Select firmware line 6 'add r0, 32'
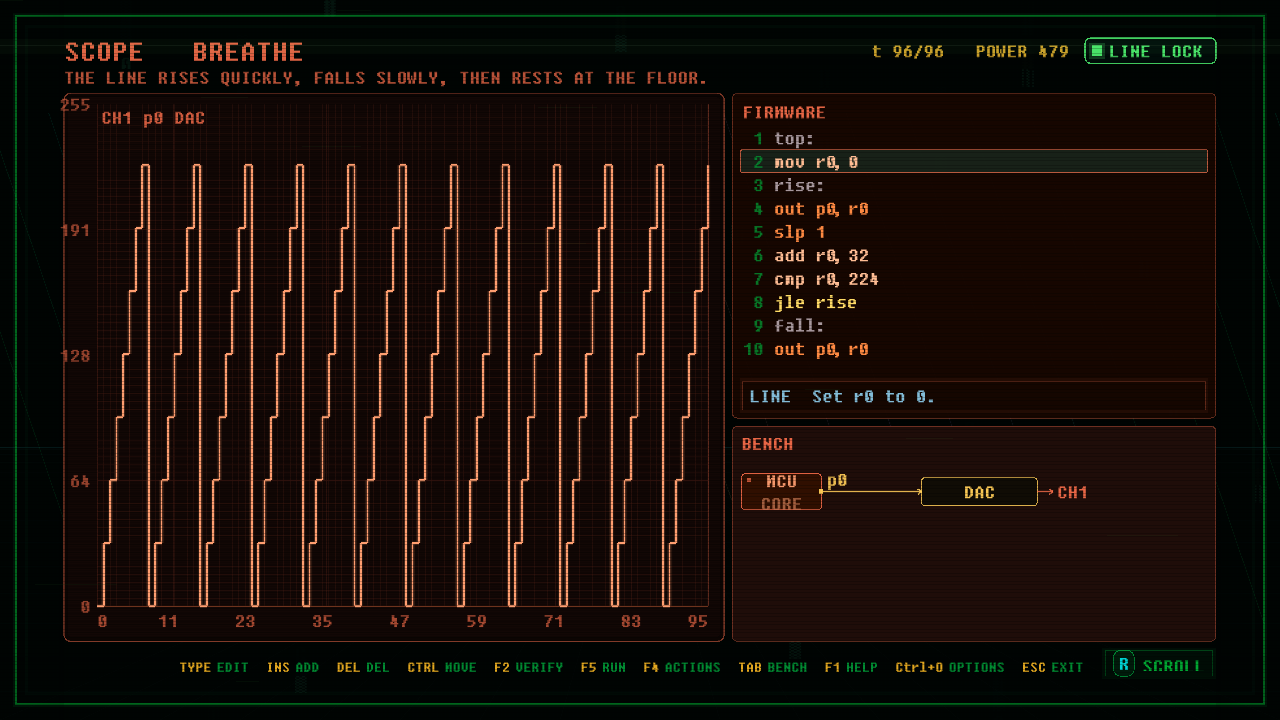The height and width of the screenshot is (720, 1280). (x=974, y=256)
